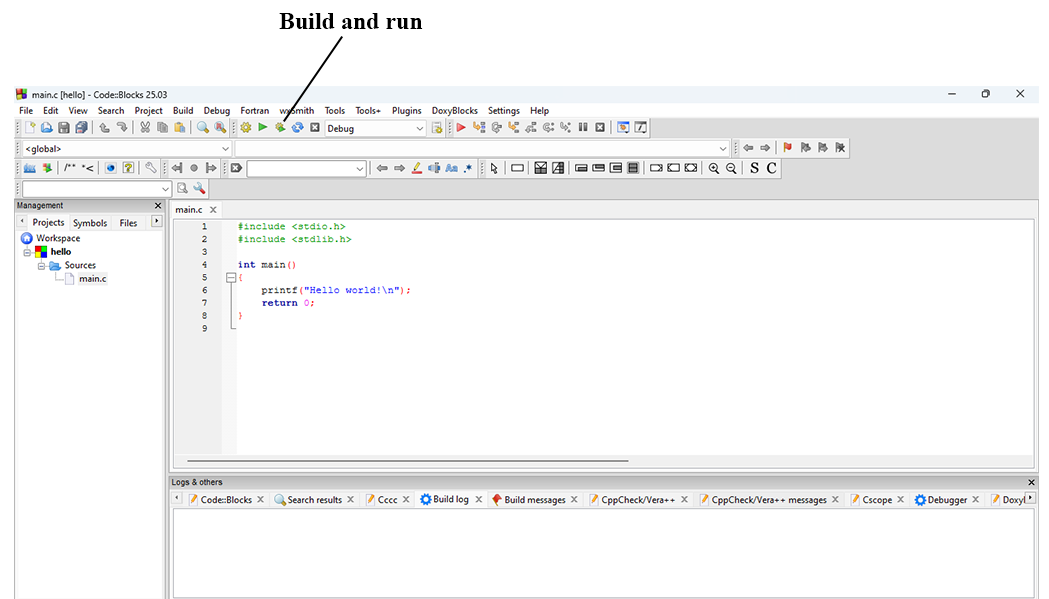The width and height of the screenshot is (1049, 599).
Task: Select main.c in the project tree
Action: tap(92, 279)
